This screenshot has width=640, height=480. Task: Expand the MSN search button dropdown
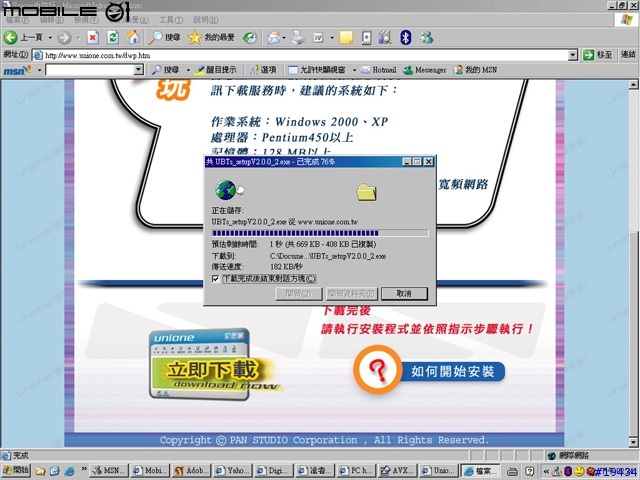[188, 70]
